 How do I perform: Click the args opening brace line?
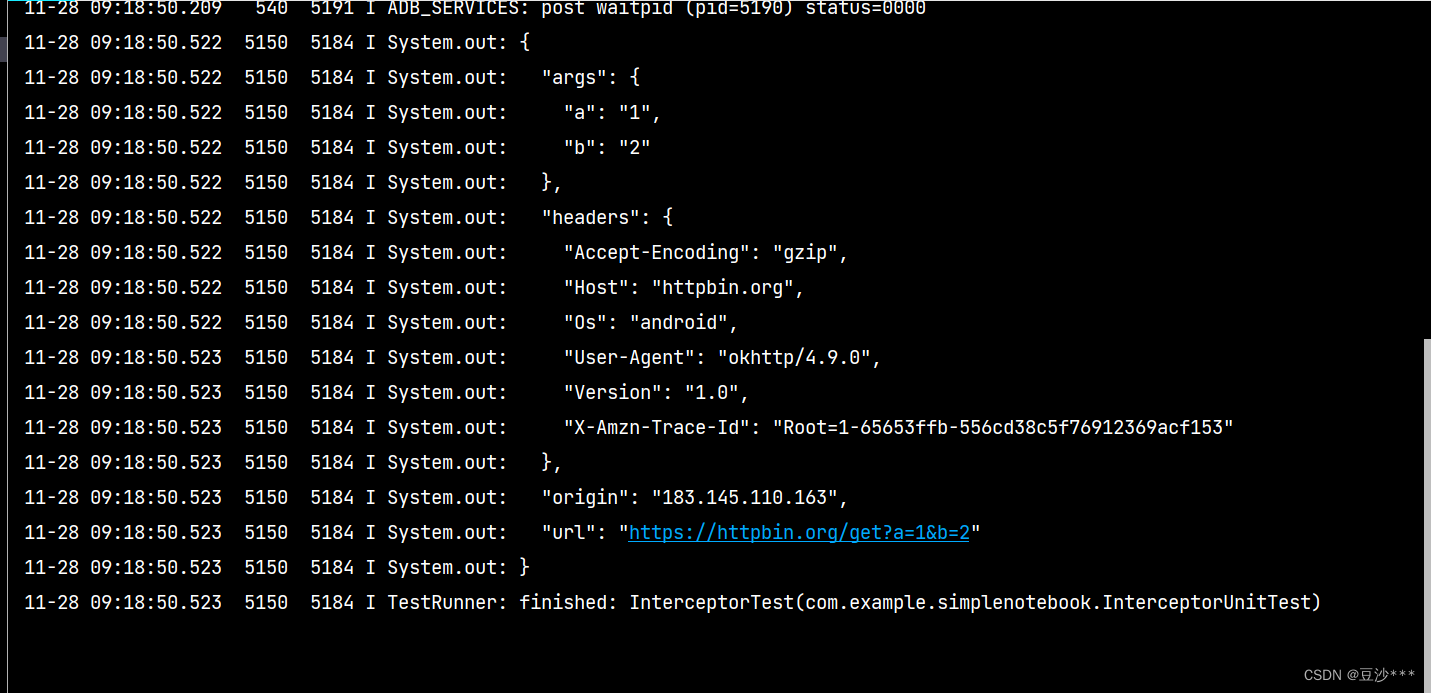pyautogui.click(x=590, y=76)
